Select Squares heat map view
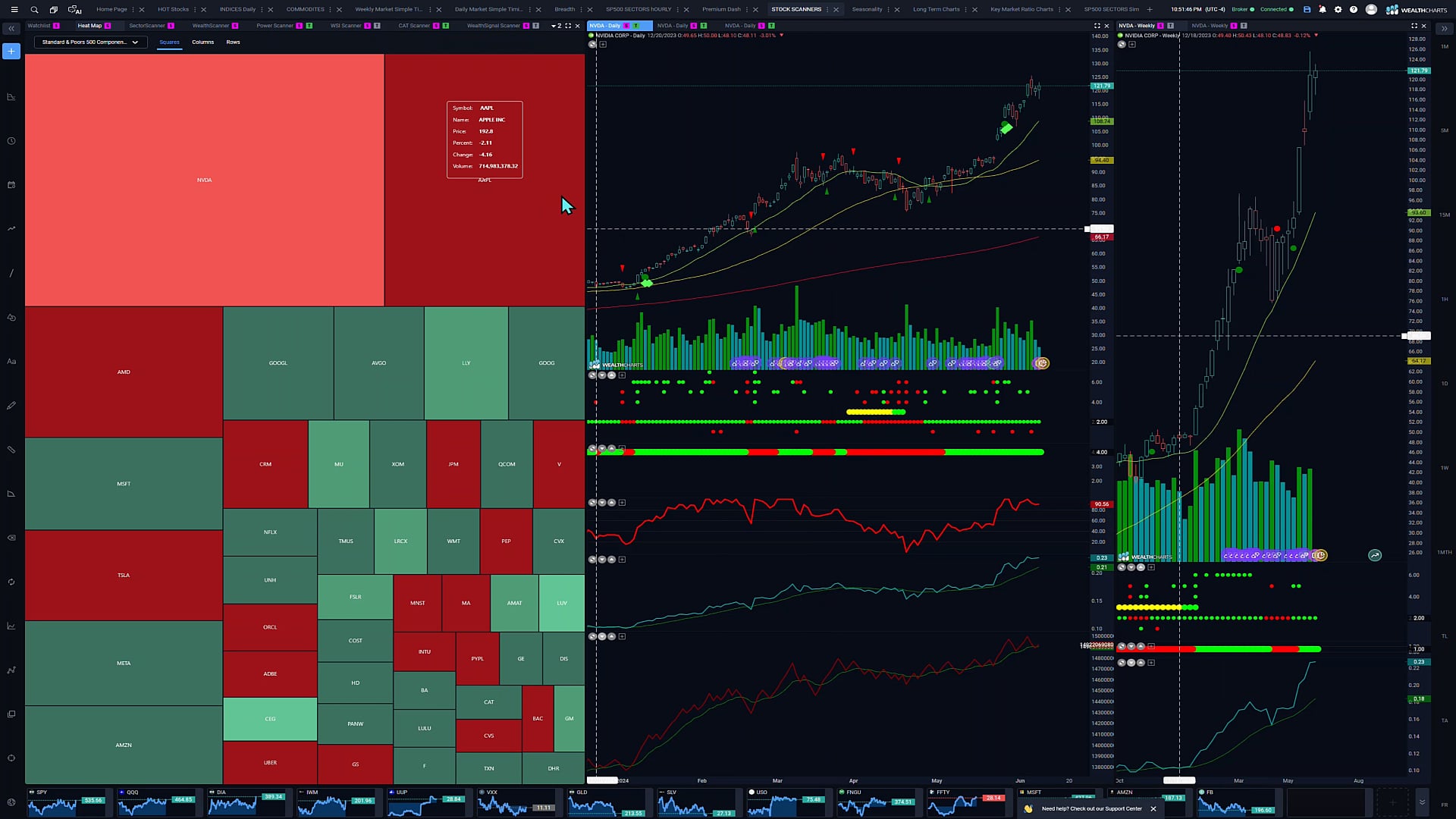This screenshot has height=819, width=1456. (169, 42)
